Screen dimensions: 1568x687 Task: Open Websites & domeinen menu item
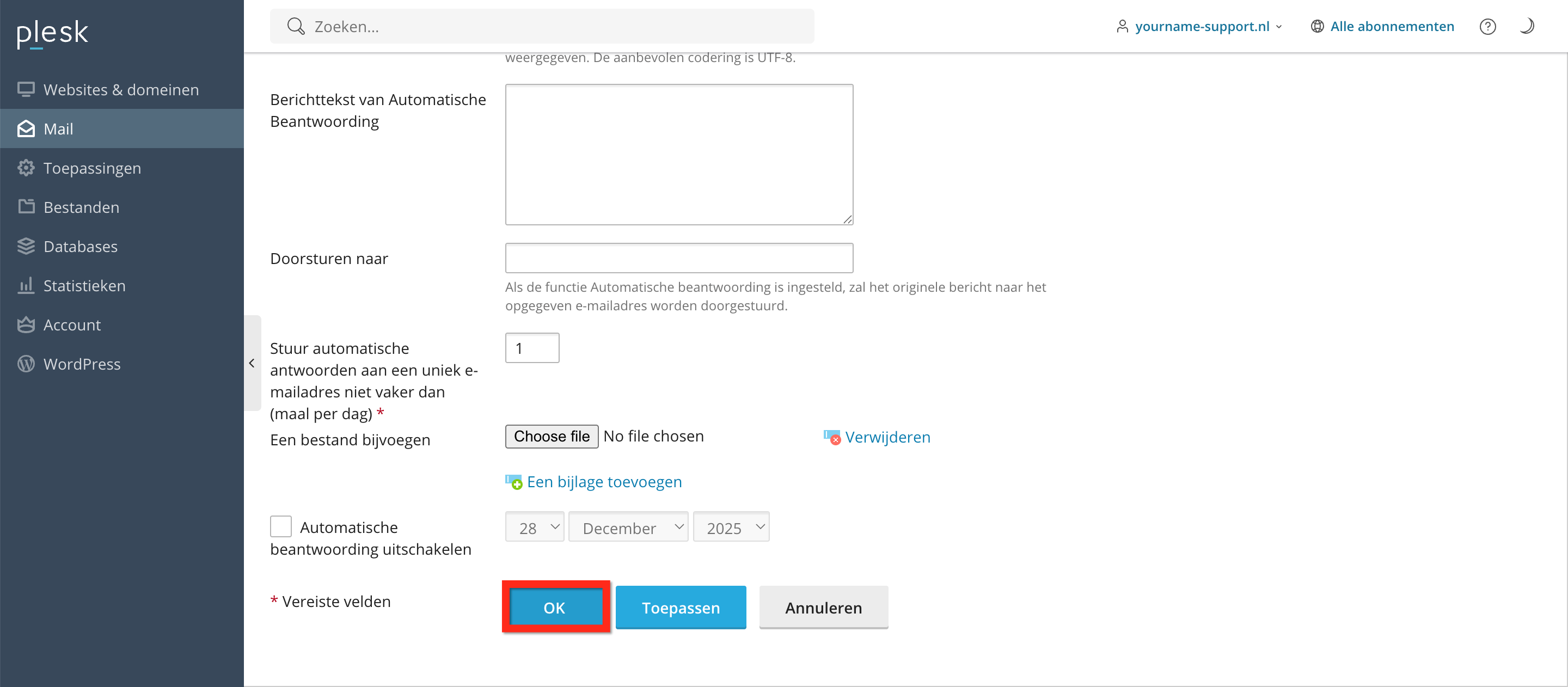click(x=120, y=89)
